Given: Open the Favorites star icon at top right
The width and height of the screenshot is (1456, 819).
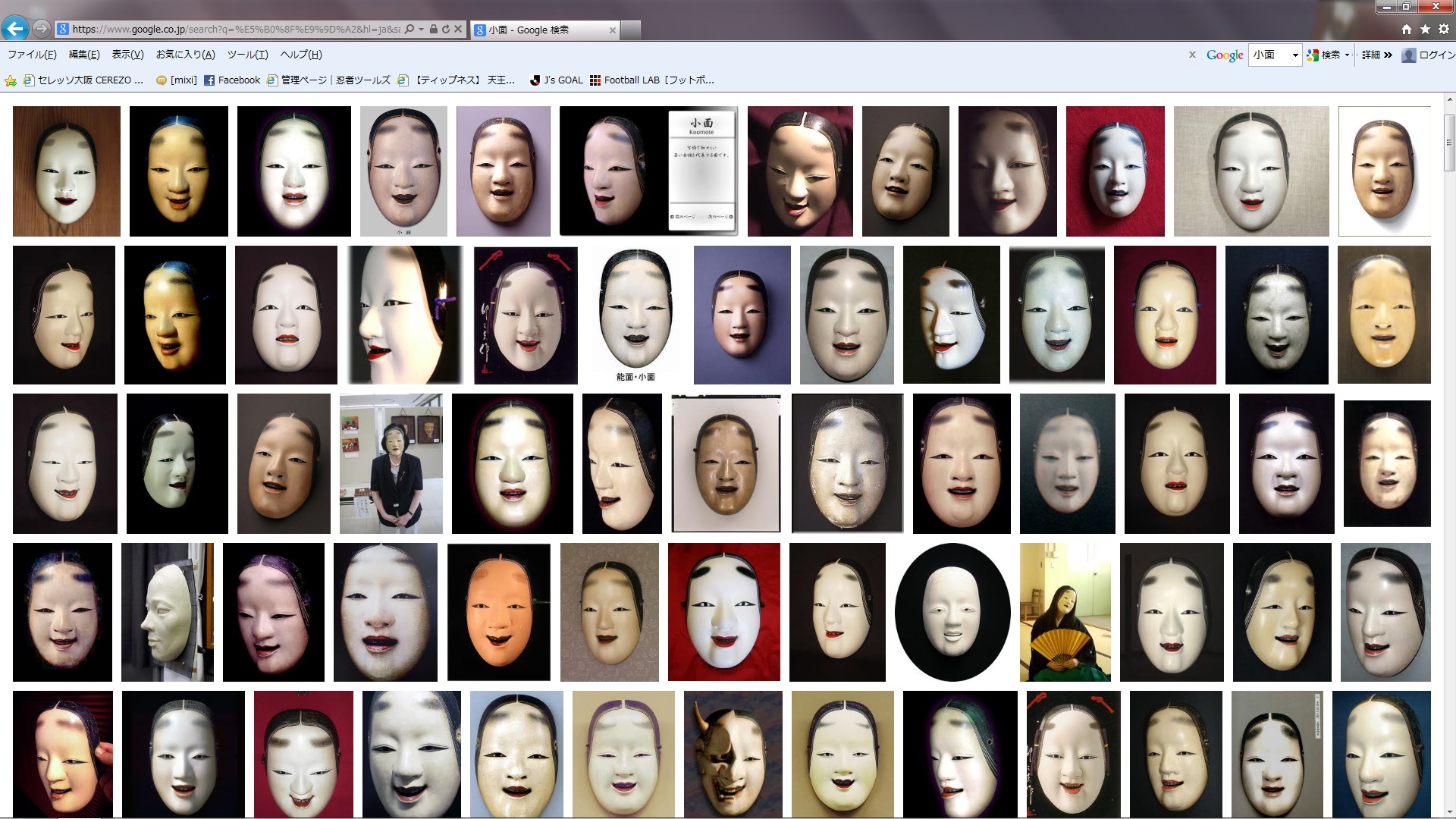Looking at the screenshot, I should coord(1425,29).
